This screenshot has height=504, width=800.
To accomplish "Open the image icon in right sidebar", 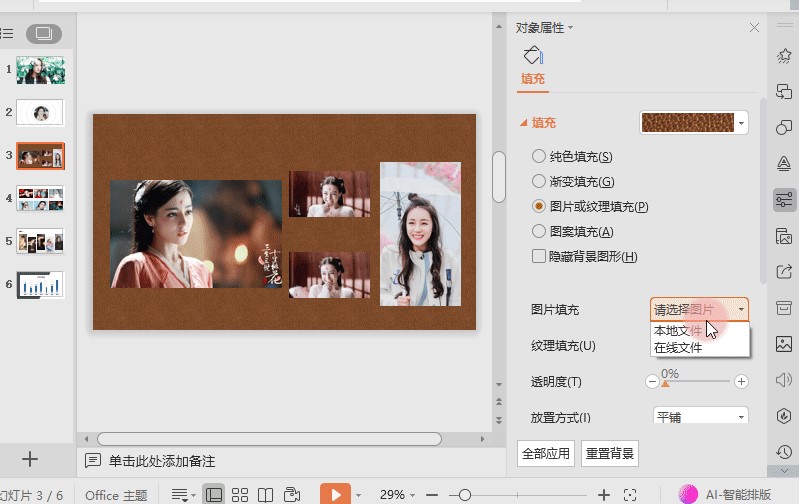I will click(784, 344).
